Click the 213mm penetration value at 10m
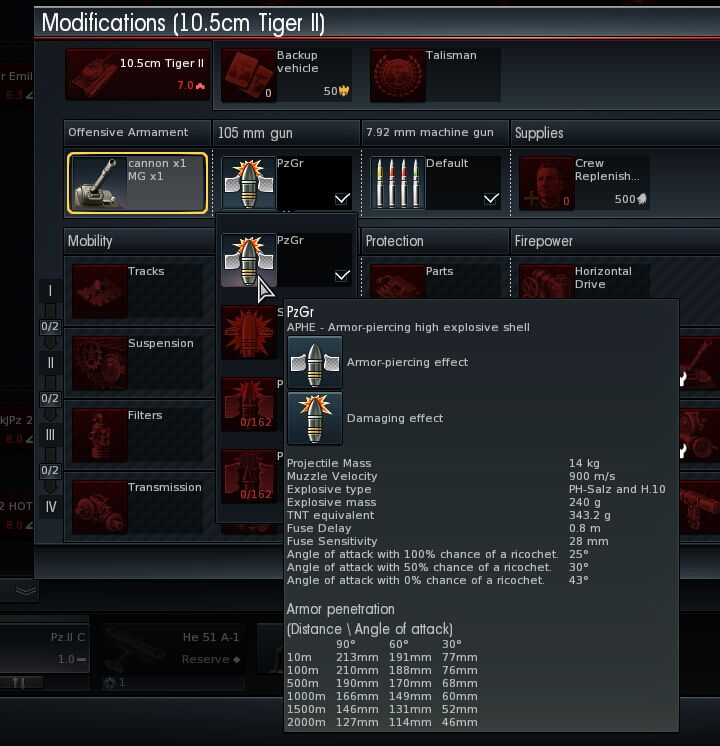 pos(357,657)
